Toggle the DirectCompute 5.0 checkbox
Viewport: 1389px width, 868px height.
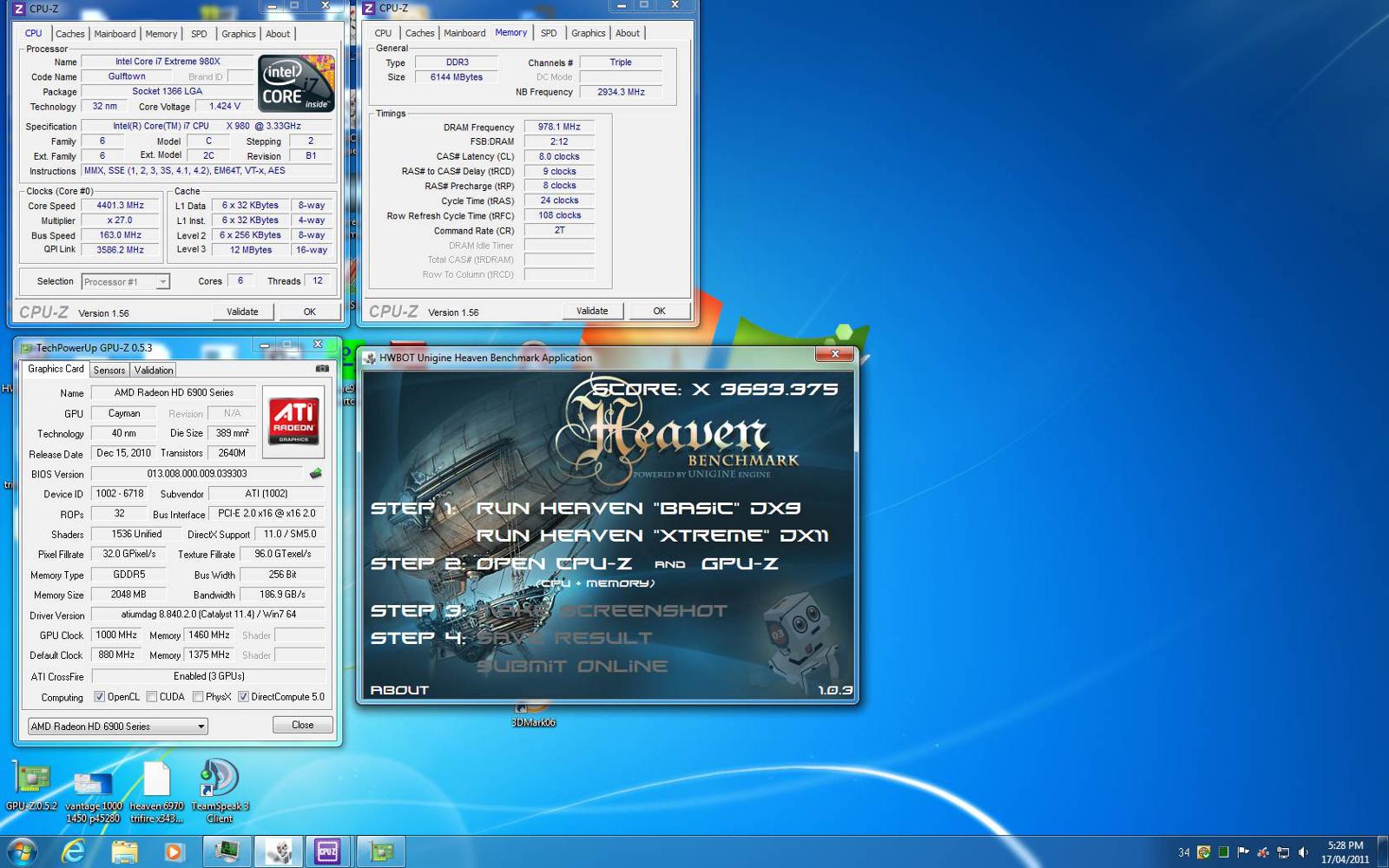(x=243, y=696)
